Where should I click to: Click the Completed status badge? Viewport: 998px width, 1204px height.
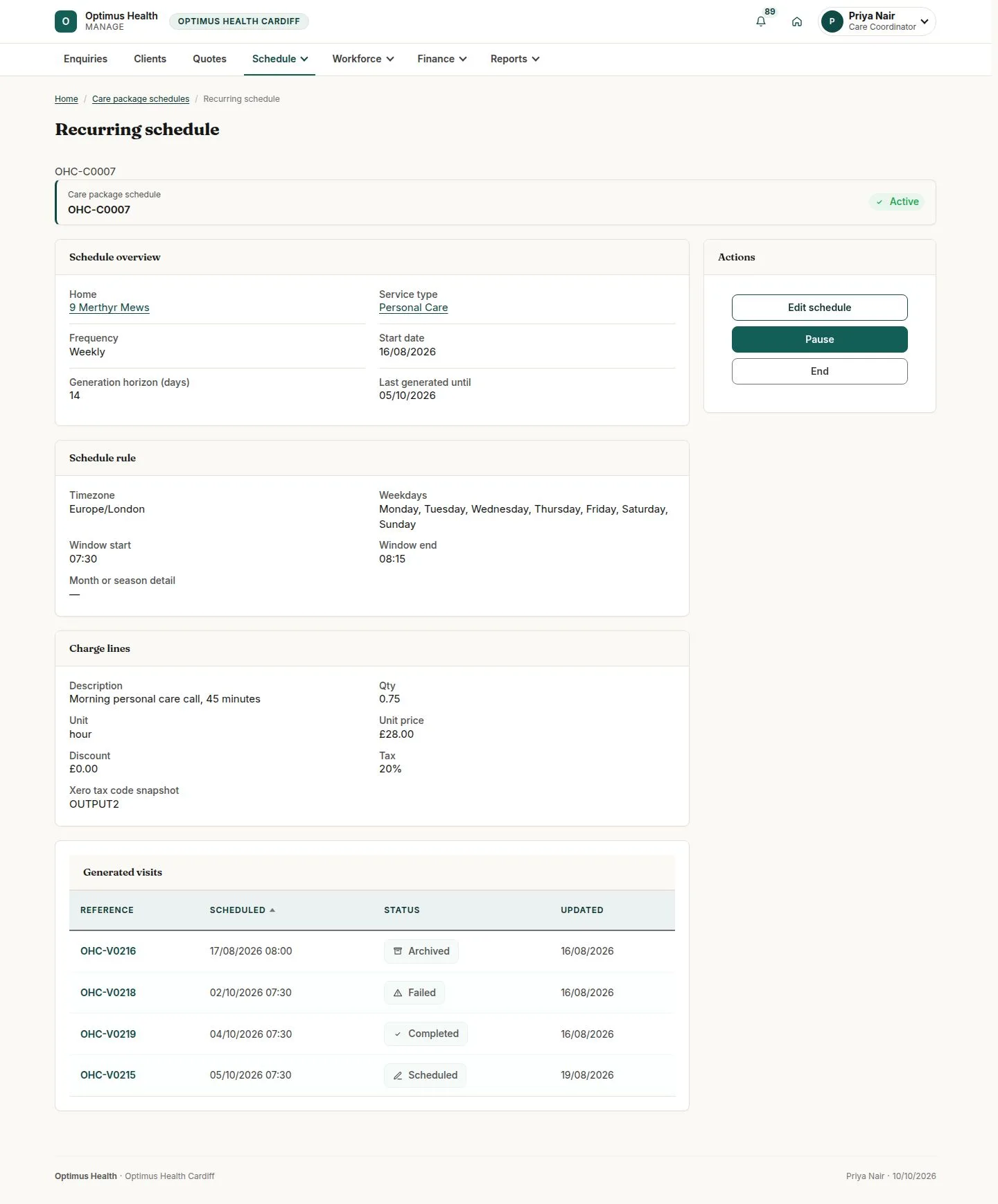[426, 1034]
